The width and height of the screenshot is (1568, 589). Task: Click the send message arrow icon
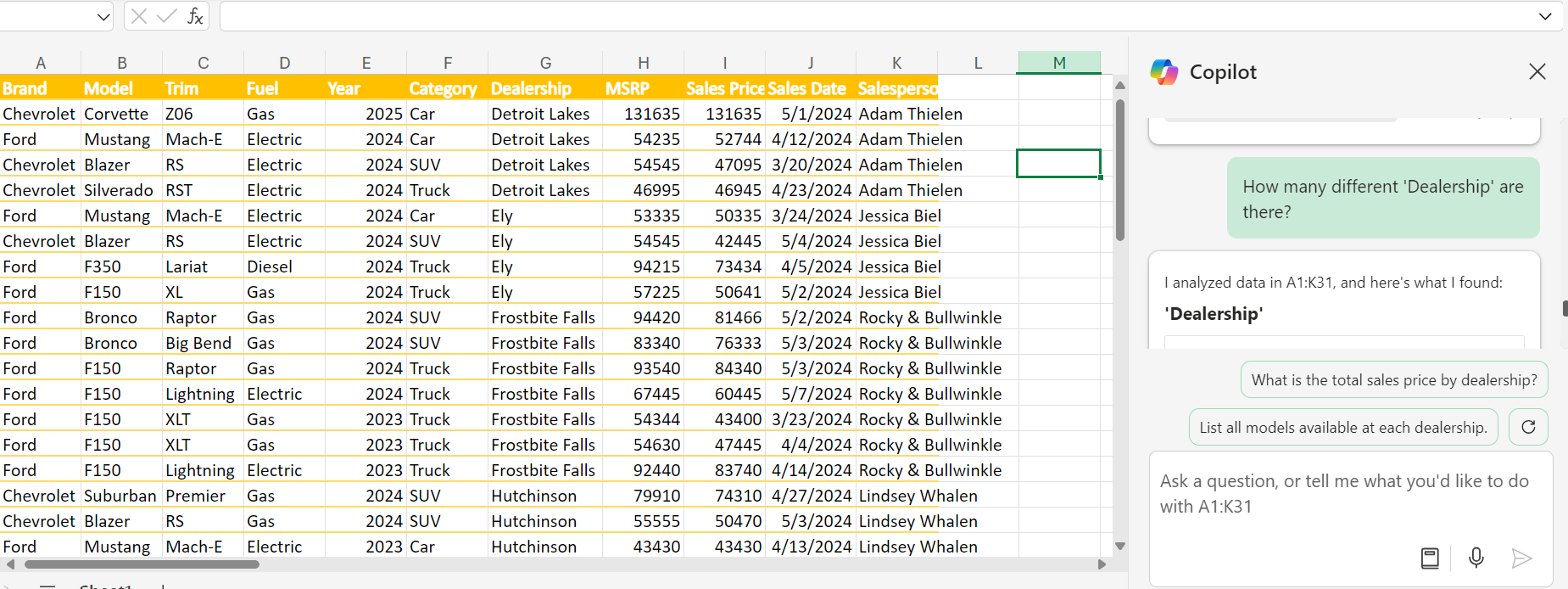point(1521,558)
